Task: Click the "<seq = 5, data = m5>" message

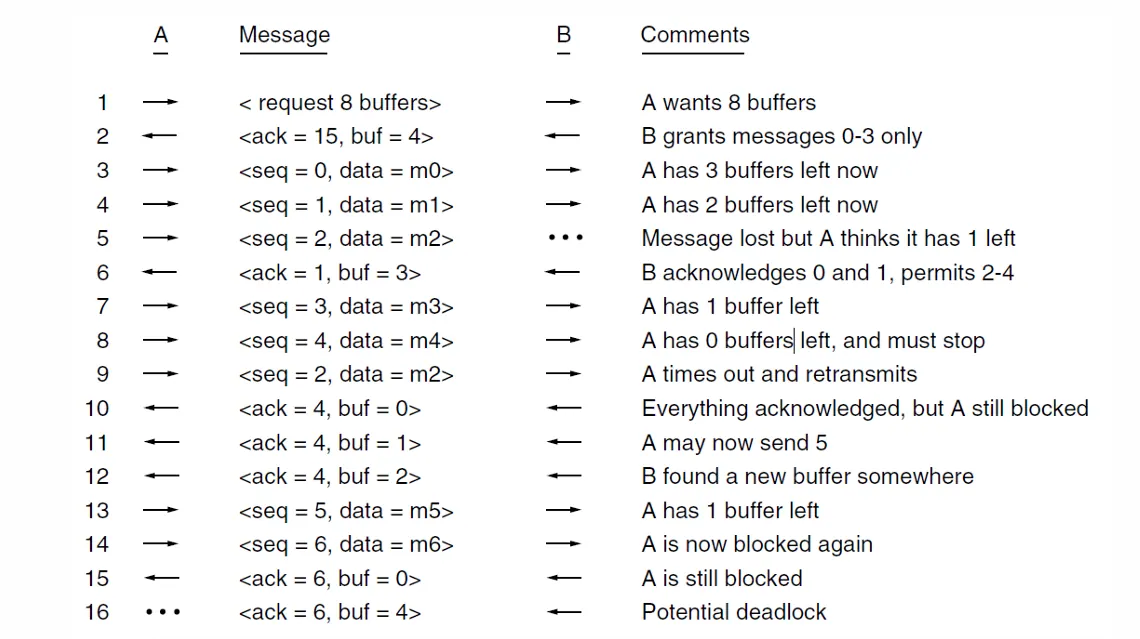Action: click(346, 511)
